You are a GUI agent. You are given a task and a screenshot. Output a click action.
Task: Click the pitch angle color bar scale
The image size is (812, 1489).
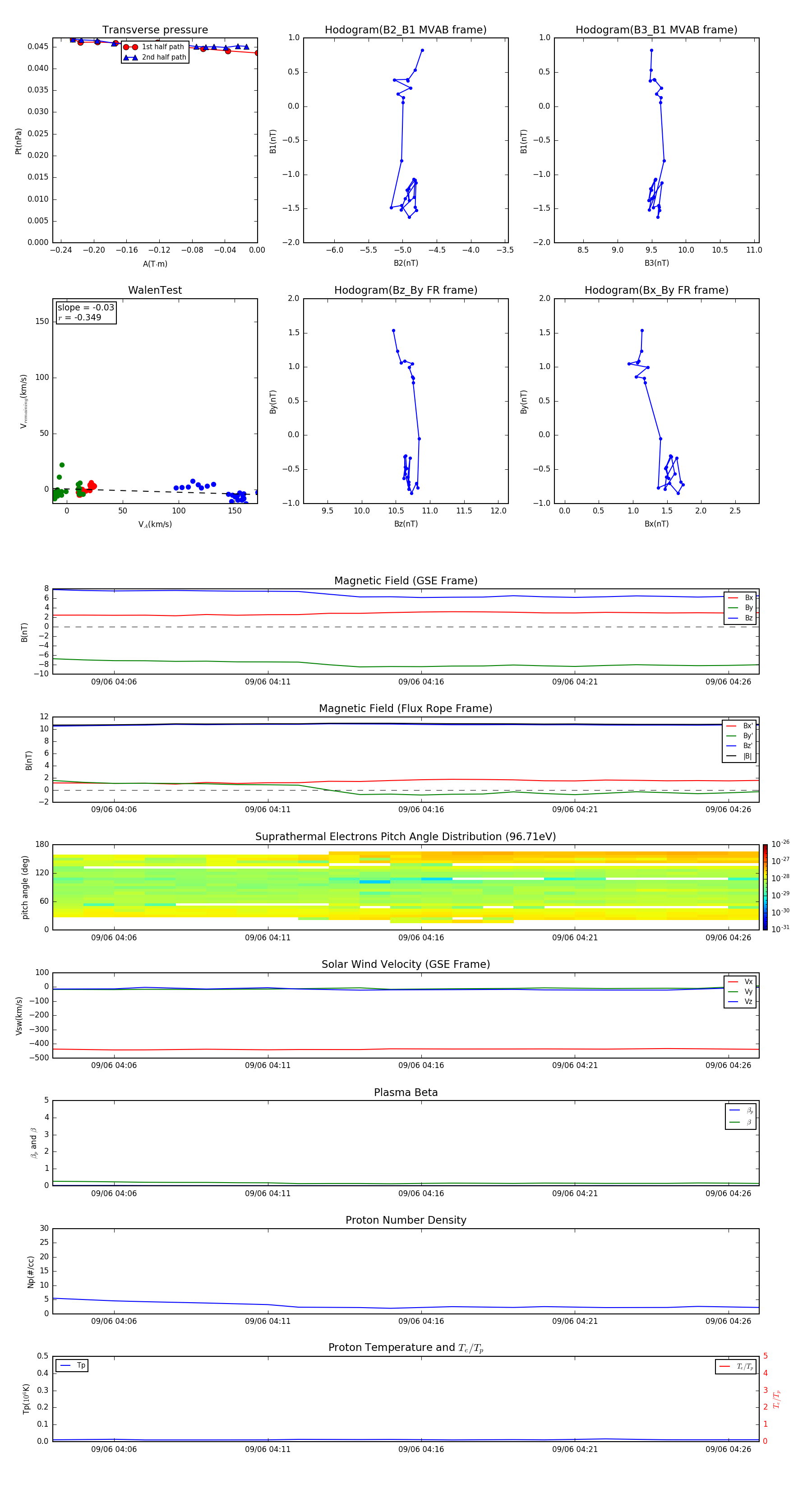pos(765,887)
